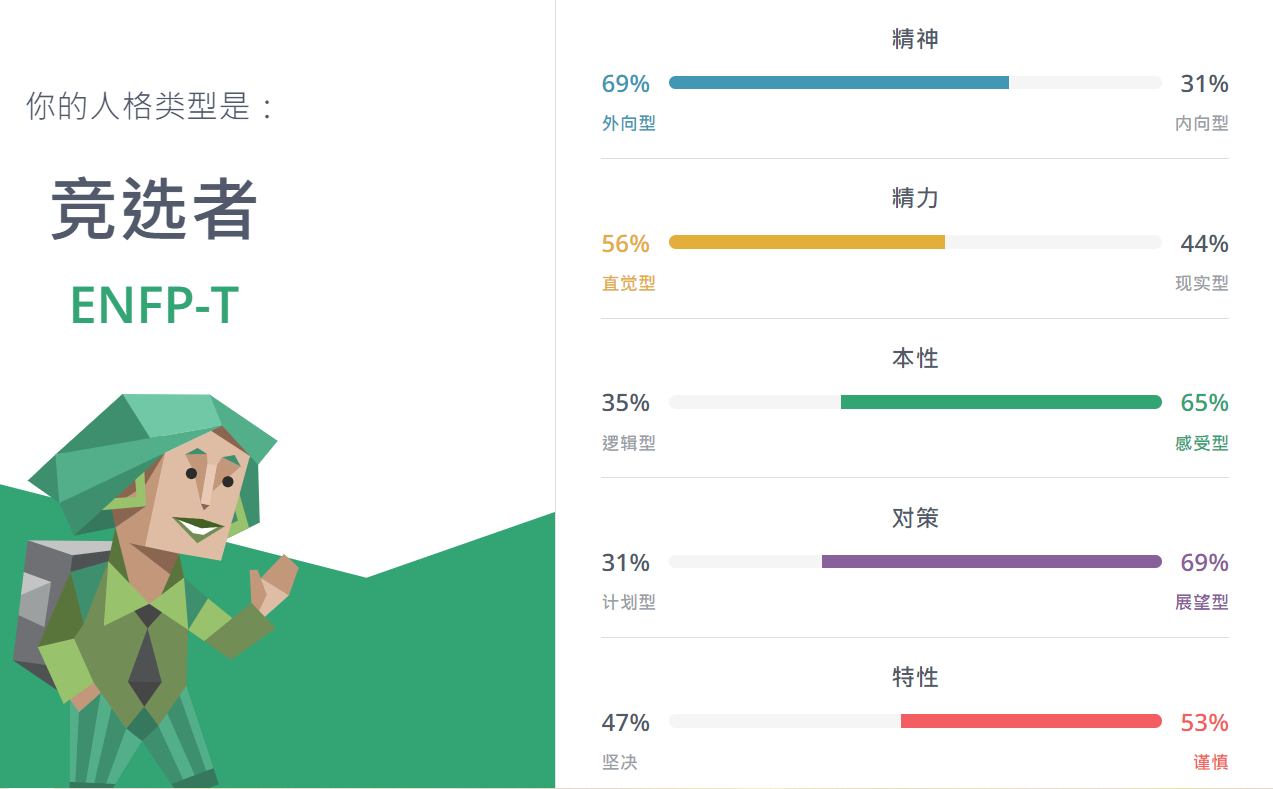Click the 坚决 trait label
The image size is (1273, 789).
(x=619, y=762)
